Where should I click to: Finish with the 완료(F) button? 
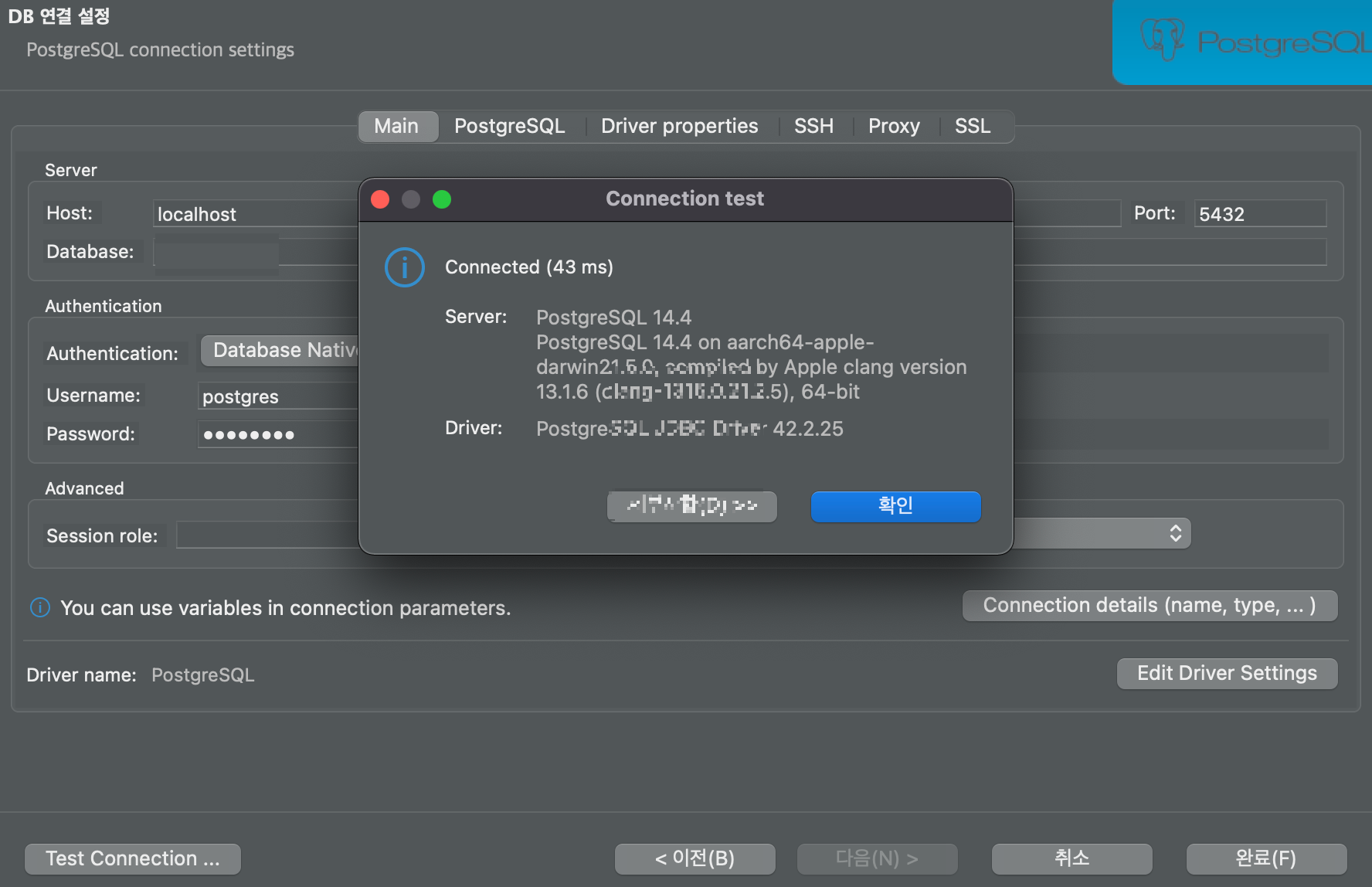1267,858
